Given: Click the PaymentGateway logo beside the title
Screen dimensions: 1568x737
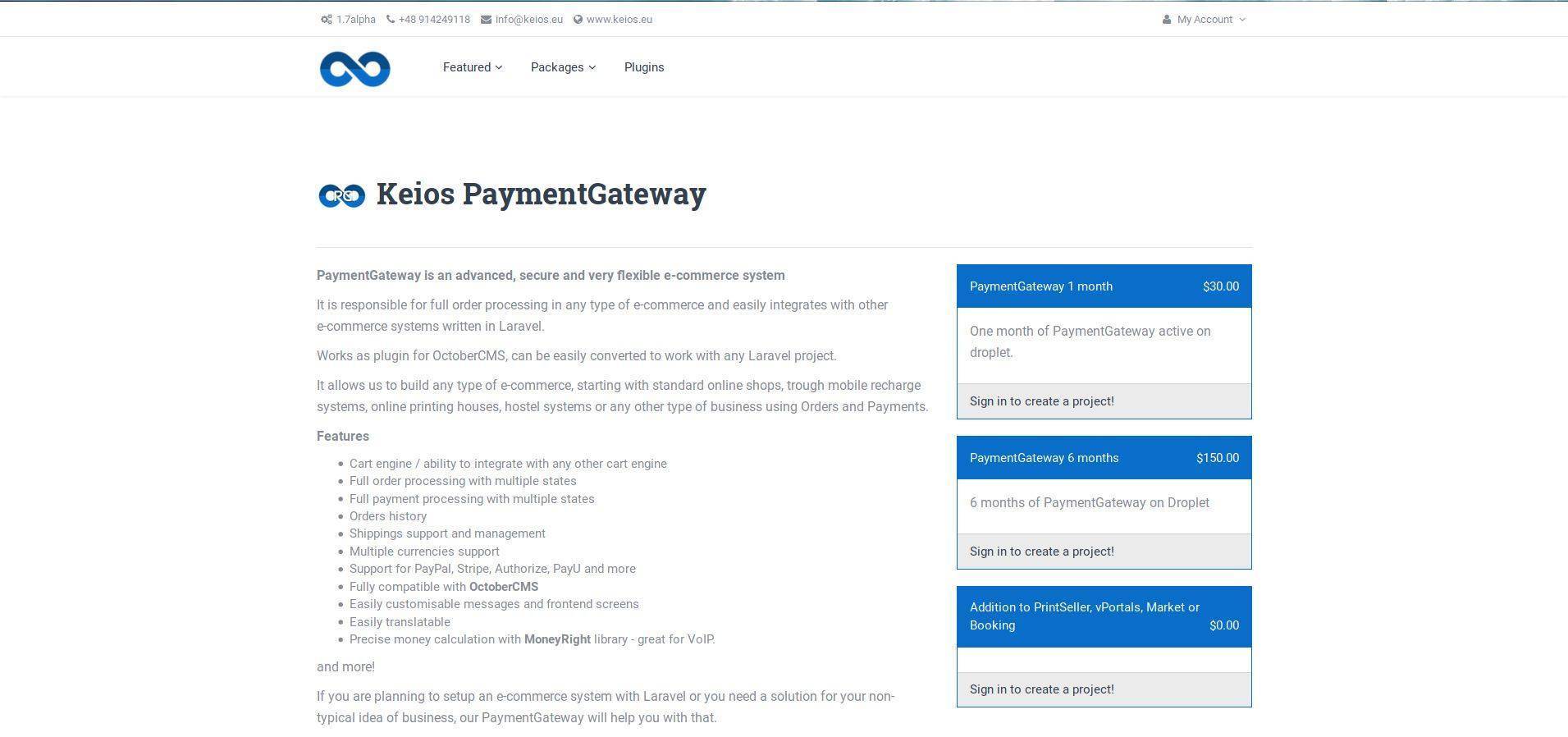Looking at the screenshot, I should point(341,195).
